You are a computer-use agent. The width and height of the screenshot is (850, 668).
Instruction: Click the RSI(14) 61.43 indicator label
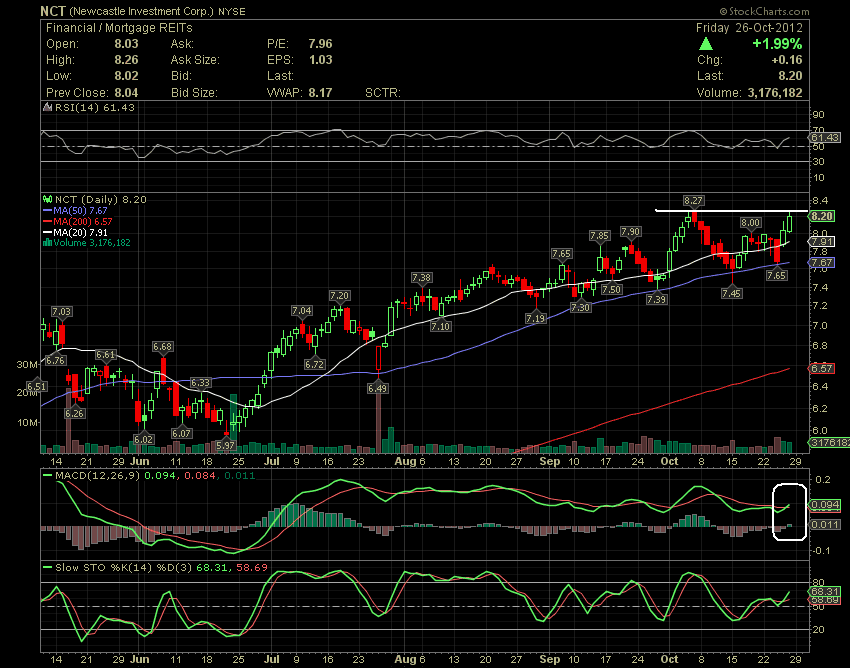95,107
